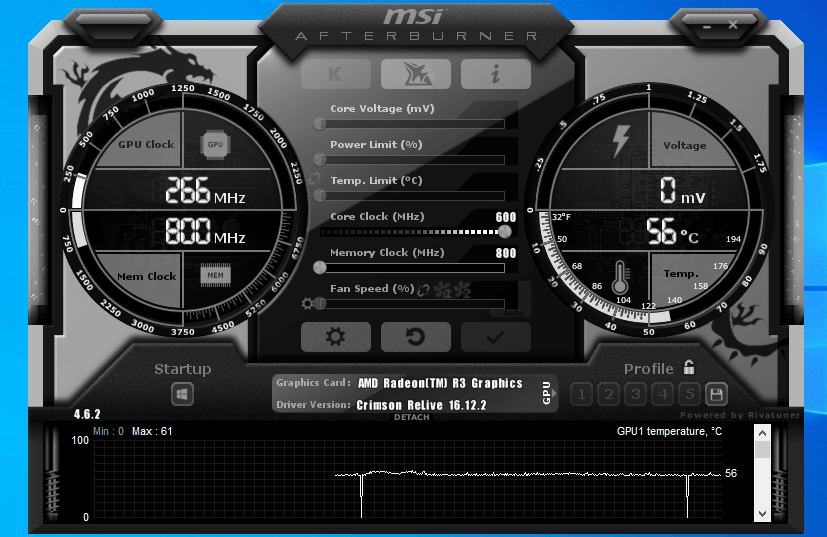Launch the OC Scanner jet icon
The height and width of the screenshot is (537, 827).
[416, 74]
